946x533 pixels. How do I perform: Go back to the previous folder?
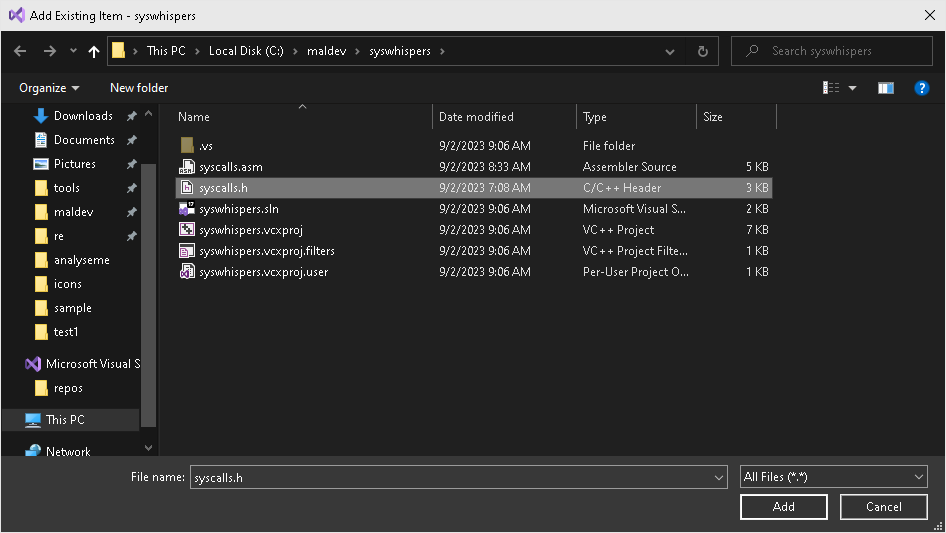click(x=20, y=51)
